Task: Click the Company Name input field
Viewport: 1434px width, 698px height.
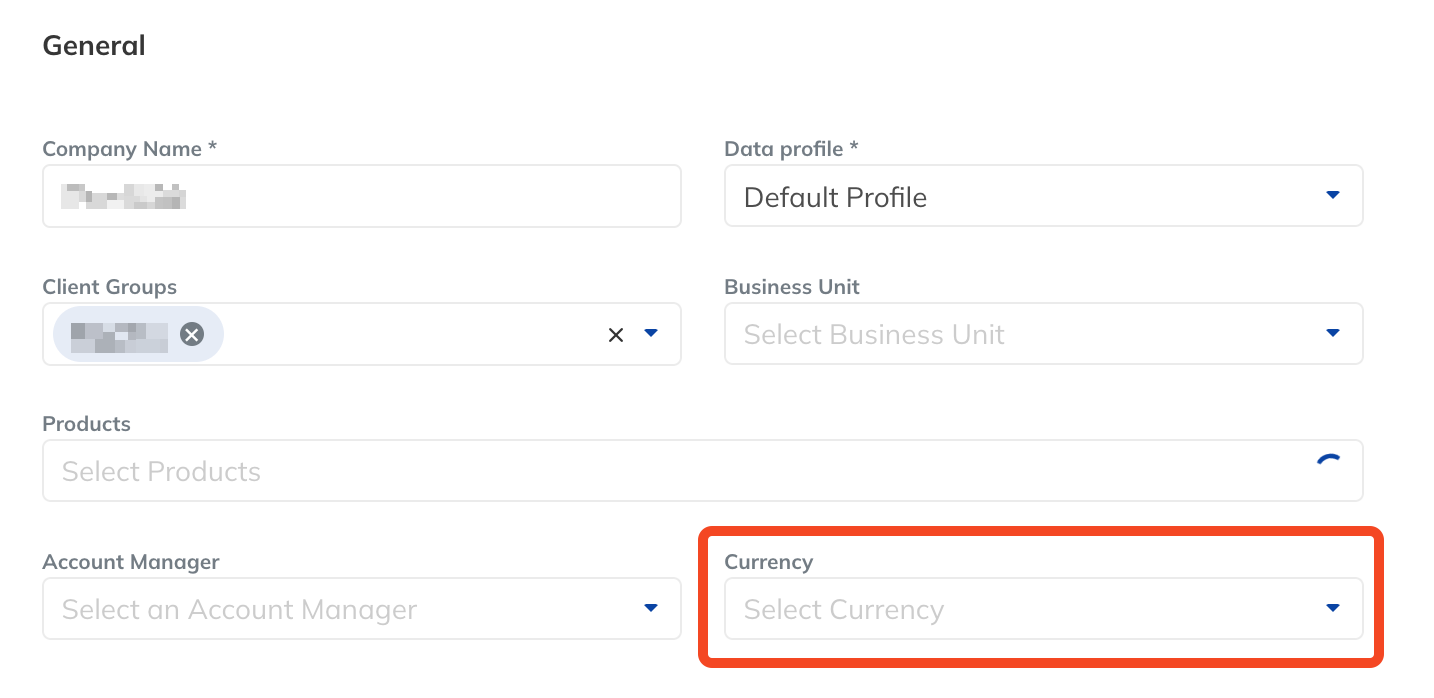Action: (362, 196)
